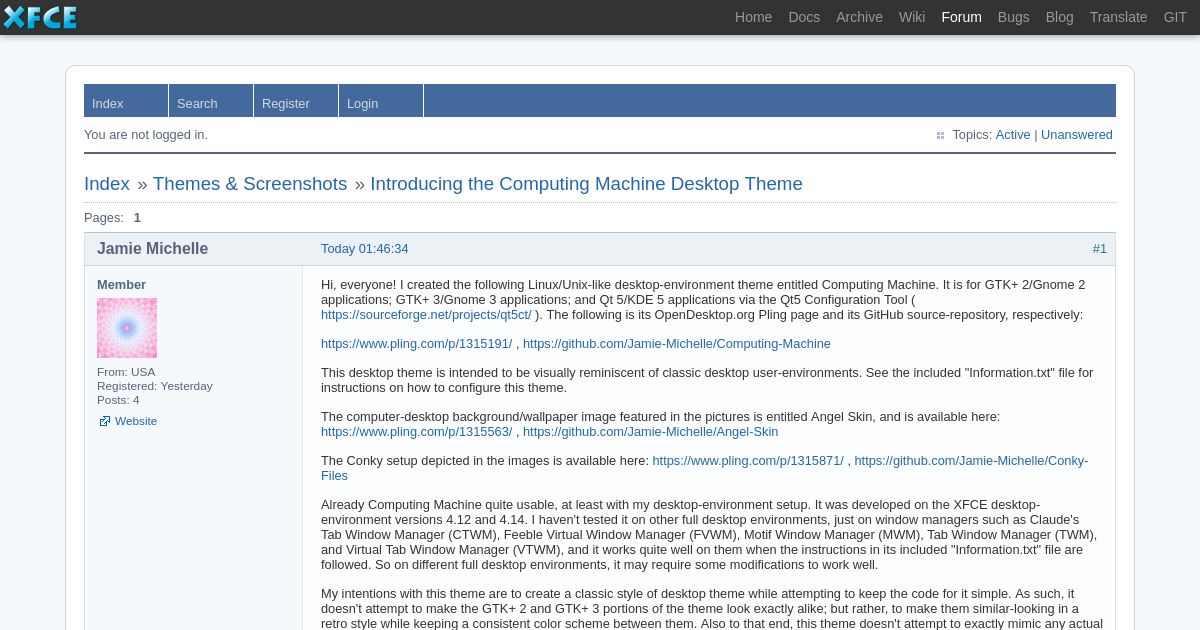The width and height of the screenshot is (1200, 630).
Task: Open the Register tab
Action: [296, 101]
